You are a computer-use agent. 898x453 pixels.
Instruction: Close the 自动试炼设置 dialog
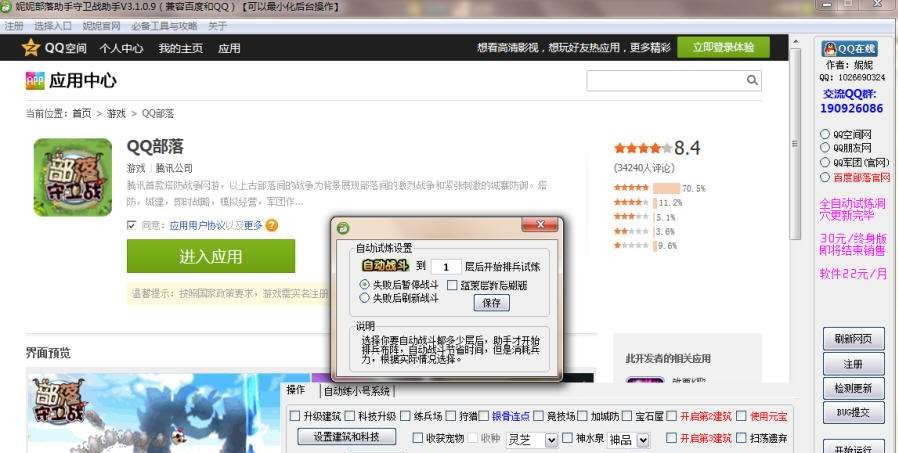539,224
